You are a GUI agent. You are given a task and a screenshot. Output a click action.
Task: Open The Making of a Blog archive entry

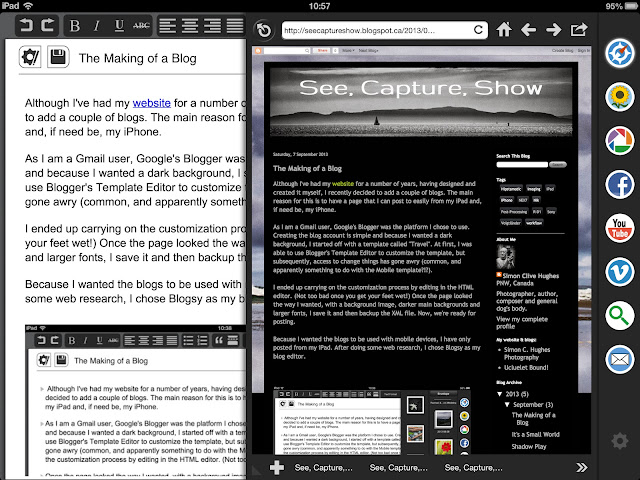click(533, 419)
